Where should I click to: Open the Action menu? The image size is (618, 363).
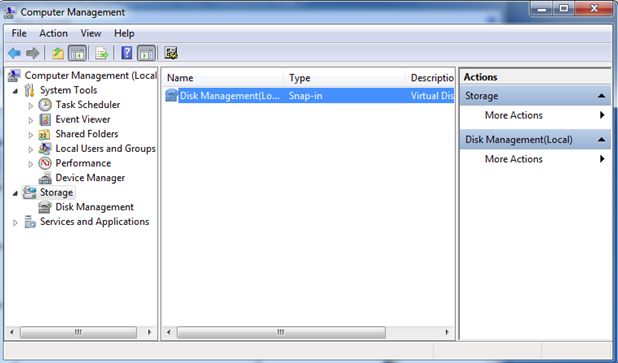(53, 34)
